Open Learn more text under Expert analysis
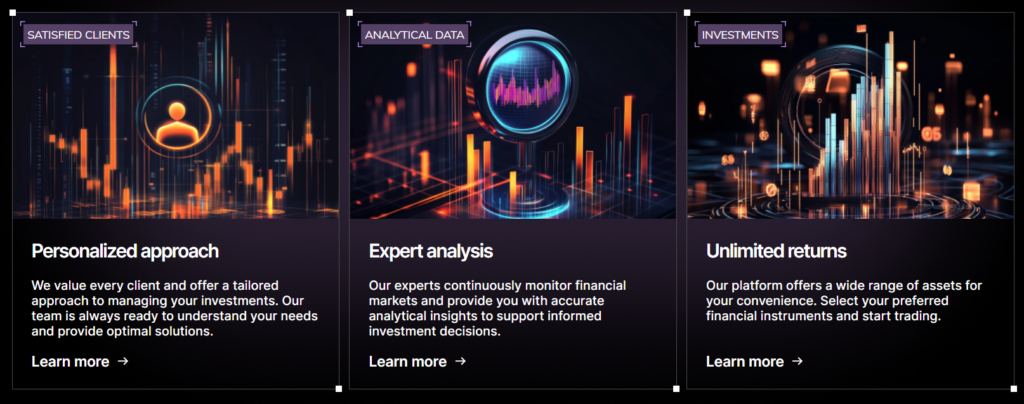Screen dimensions: 1024x404 [x=407, y=361]
